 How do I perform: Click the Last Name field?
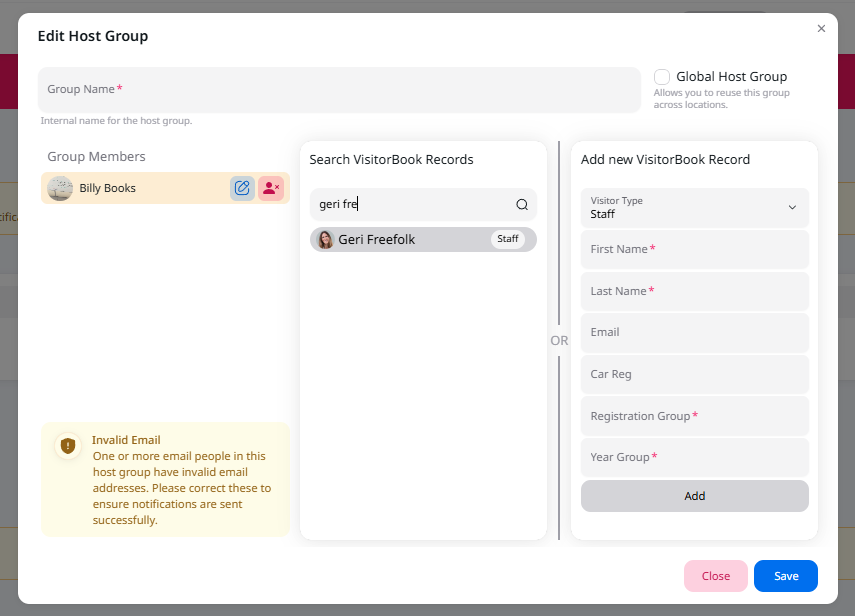[x=694, y=291]
